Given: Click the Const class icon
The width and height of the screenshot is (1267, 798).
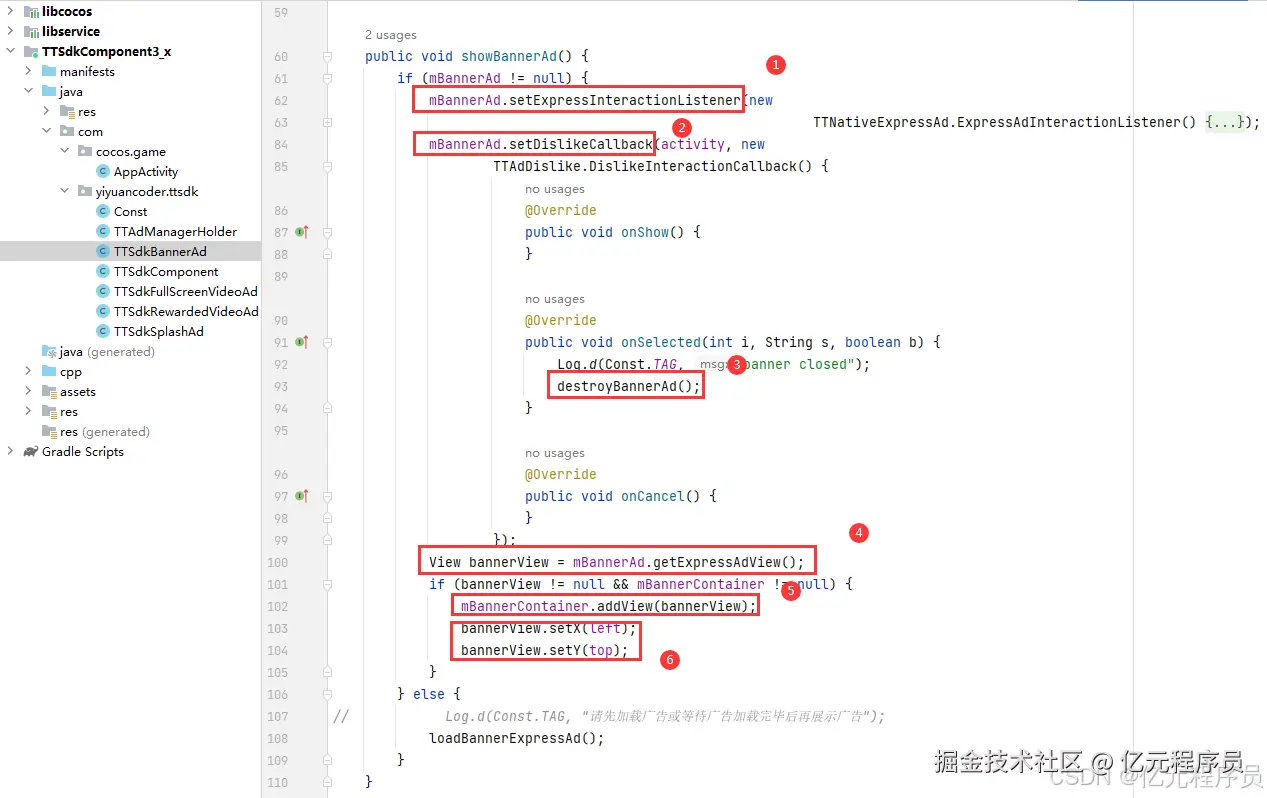Looking at the screenshot, I should point(105,211).
